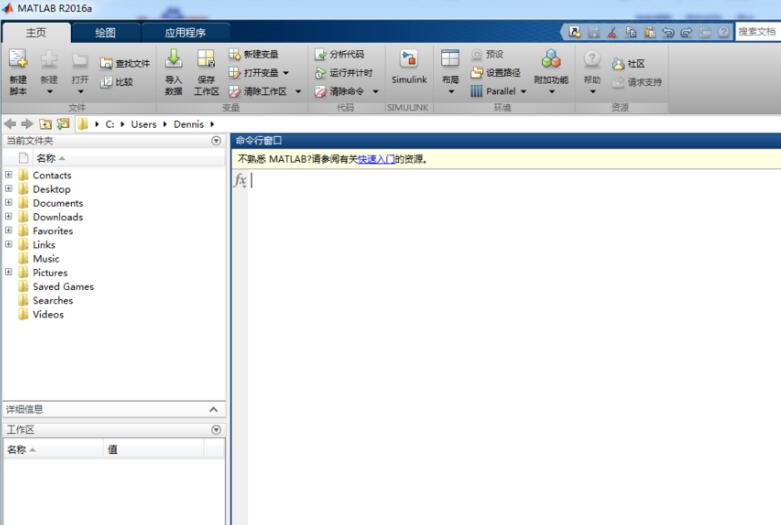Click the paste icon in quick access toolbar
The image size is (781, 525).
pyautogui.click(x=650, y=32)
